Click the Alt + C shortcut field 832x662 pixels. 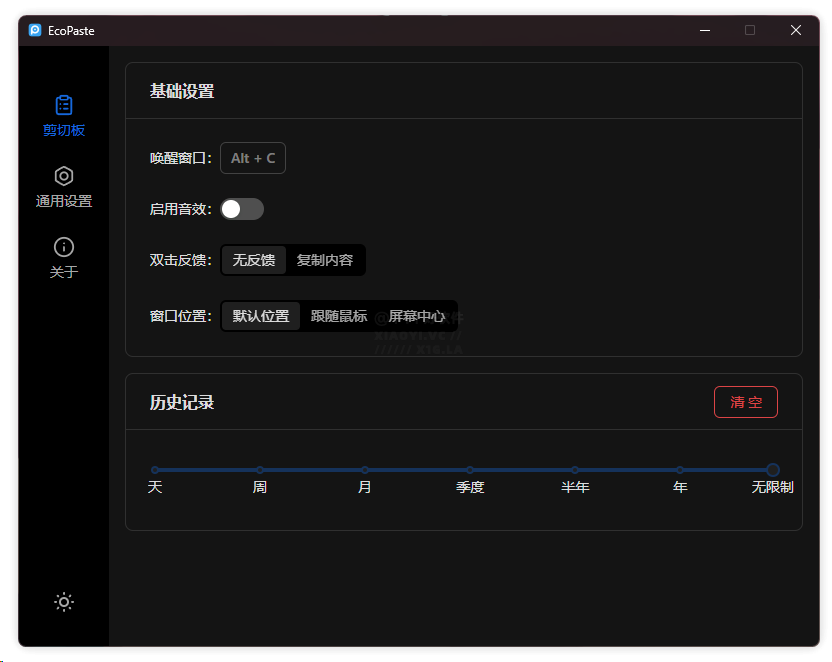point(253,158)
